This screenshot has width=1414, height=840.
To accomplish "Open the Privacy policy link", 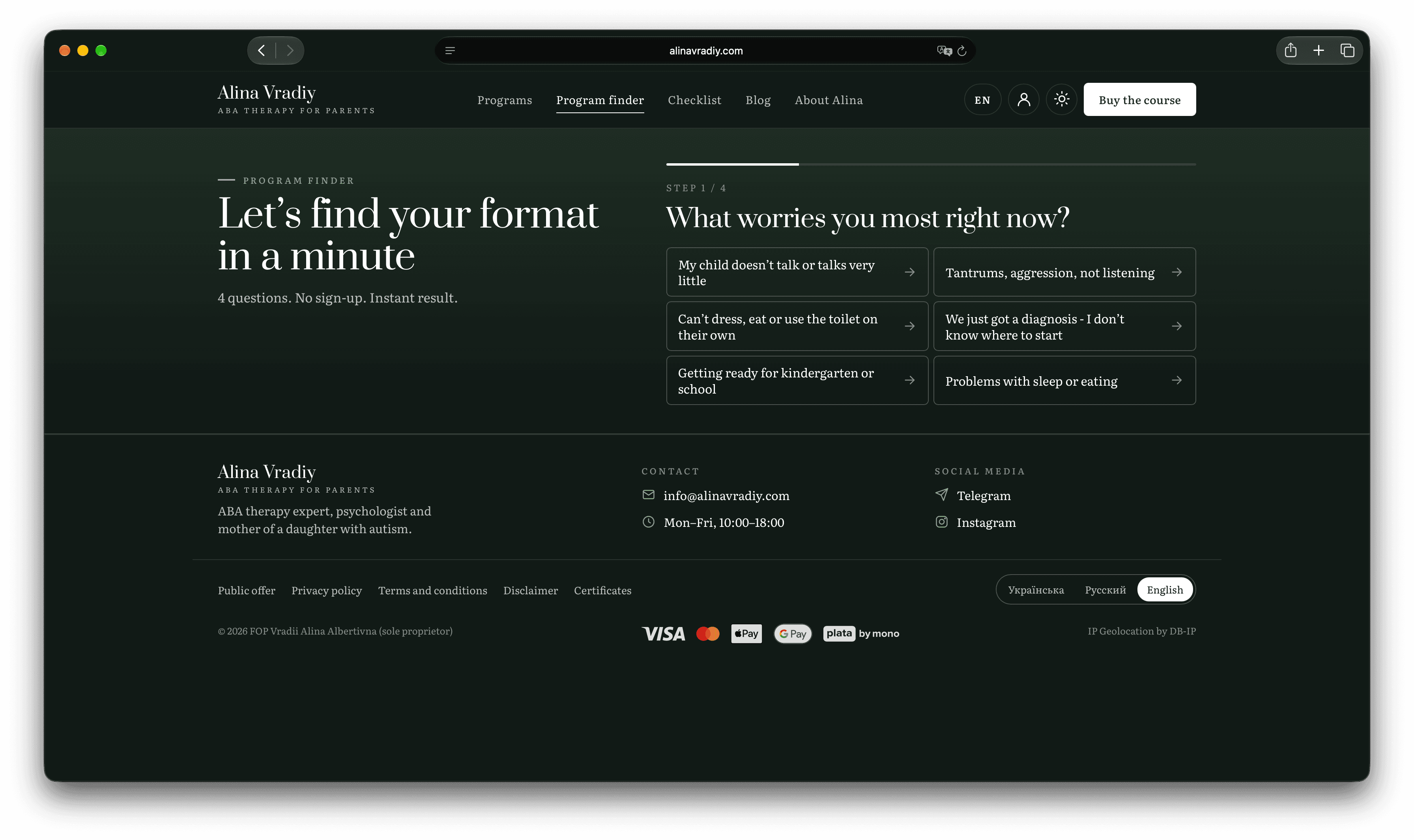I will pos(326,590).
